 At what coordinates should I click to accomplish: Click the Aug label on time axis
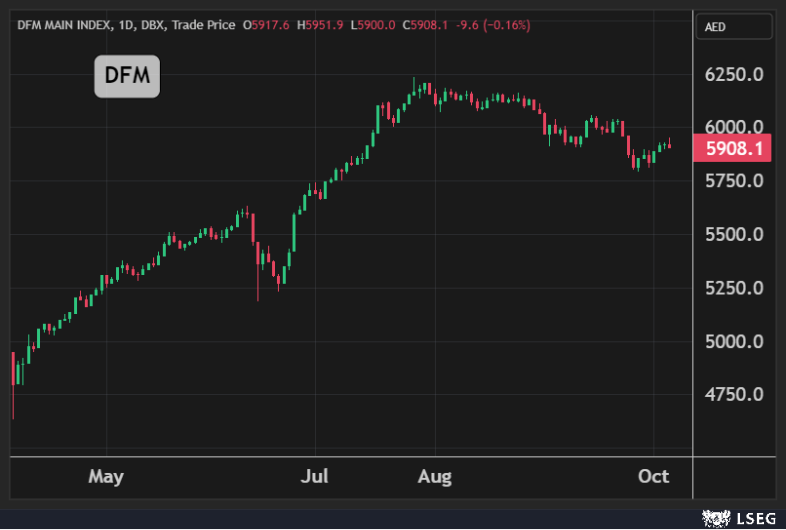(x=433, y=476)
